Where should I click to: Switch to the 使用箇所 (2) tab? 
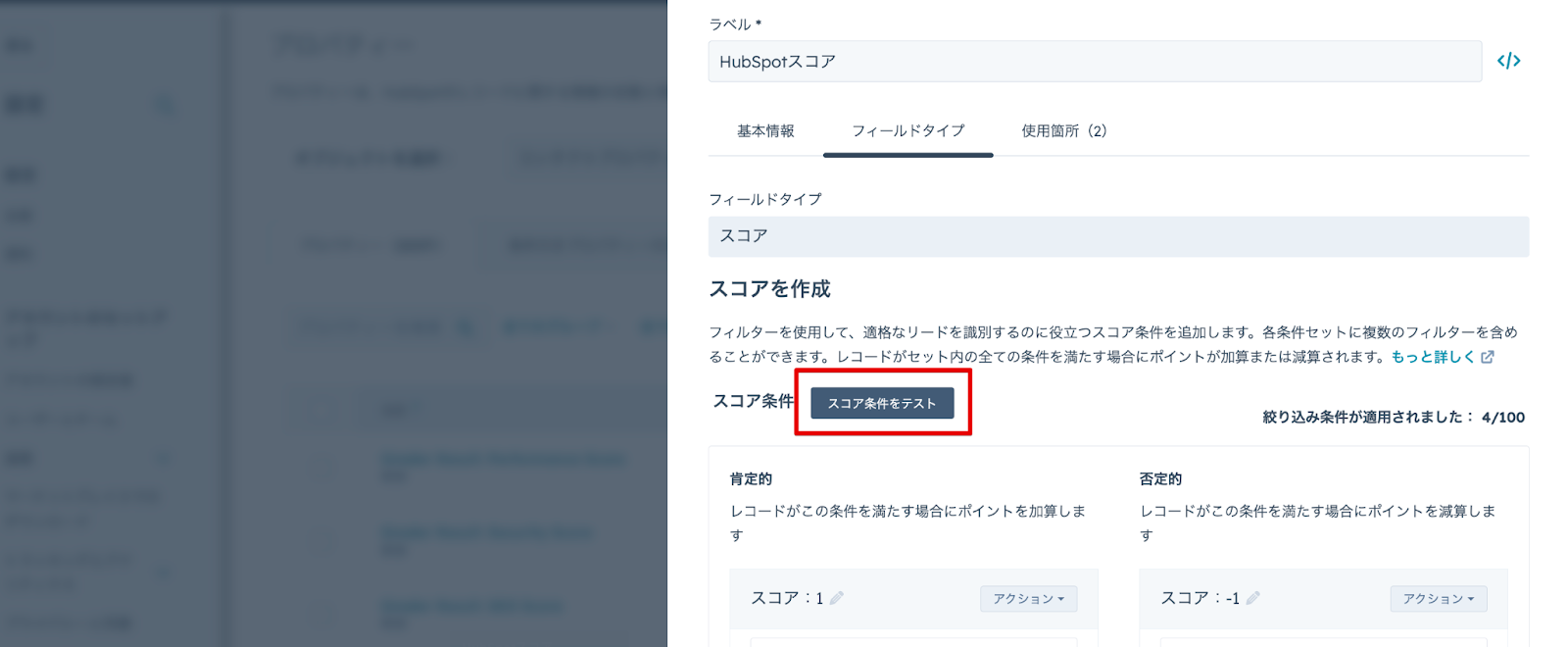(1064, 130)
